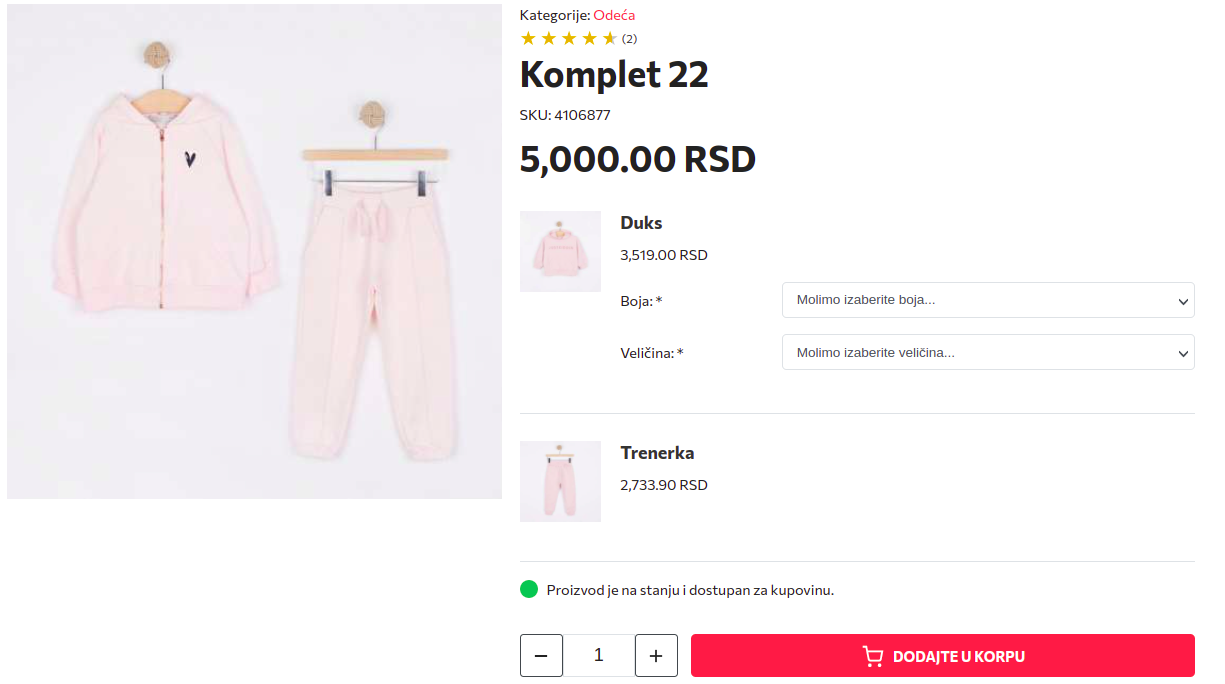This screenshot has width=1225, height=684.
Task: Open the Duks product thumbnail
Action: tap(560, 251)
